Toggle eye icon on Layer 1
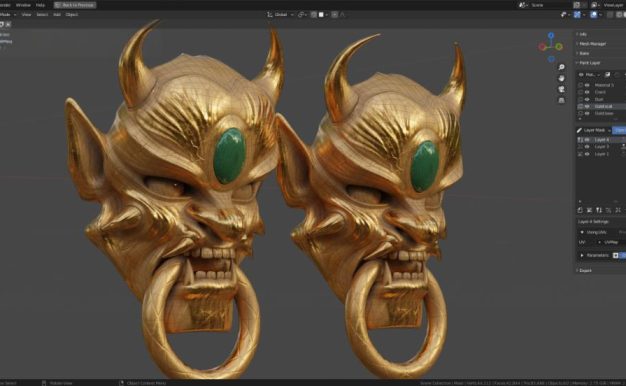This screenshot has height=386, width=626. (587, 154)
